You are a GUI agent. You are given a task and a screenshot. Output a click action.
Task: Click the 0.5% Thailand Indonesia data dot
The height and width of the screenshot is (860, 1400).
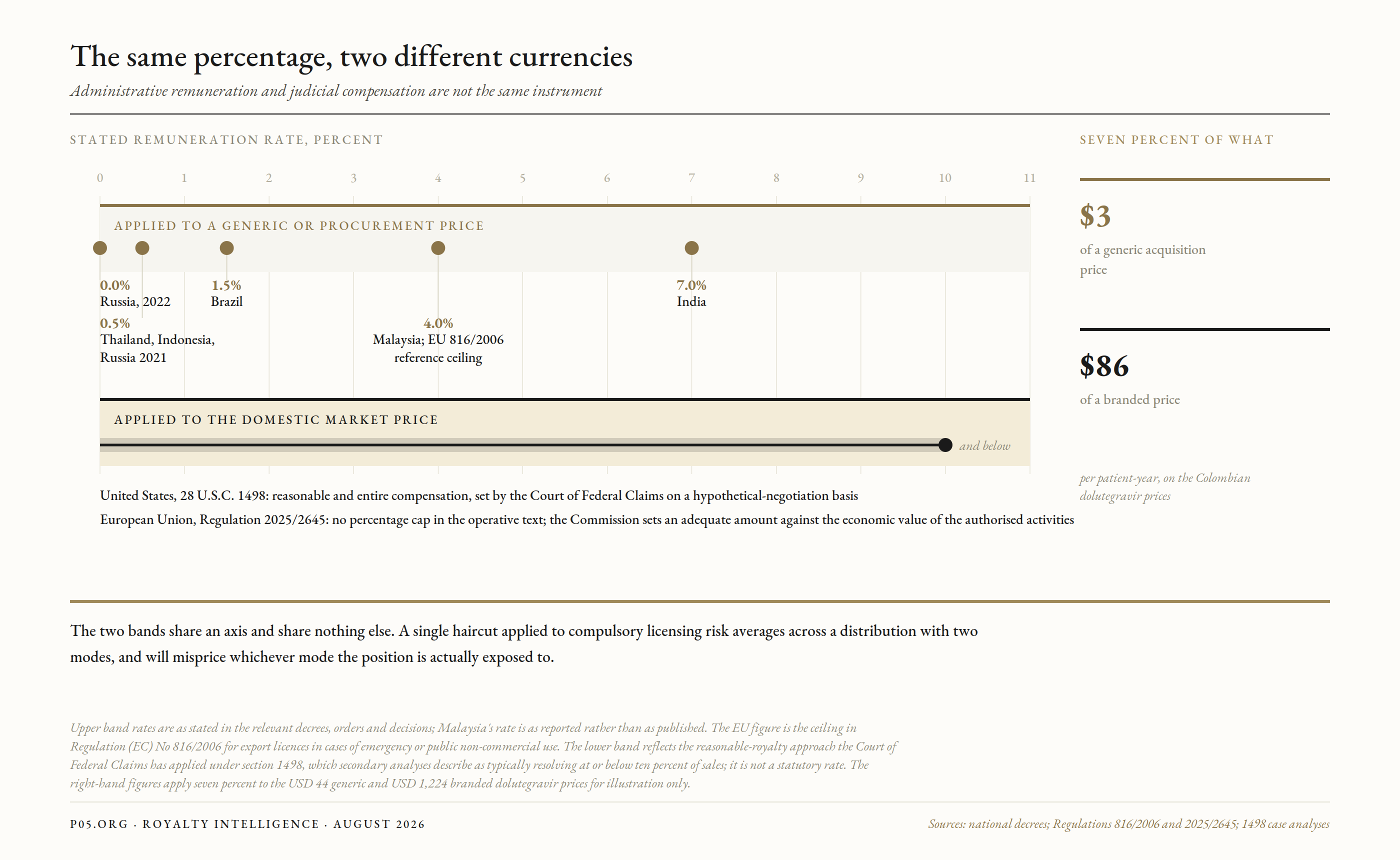click(142, 248)
